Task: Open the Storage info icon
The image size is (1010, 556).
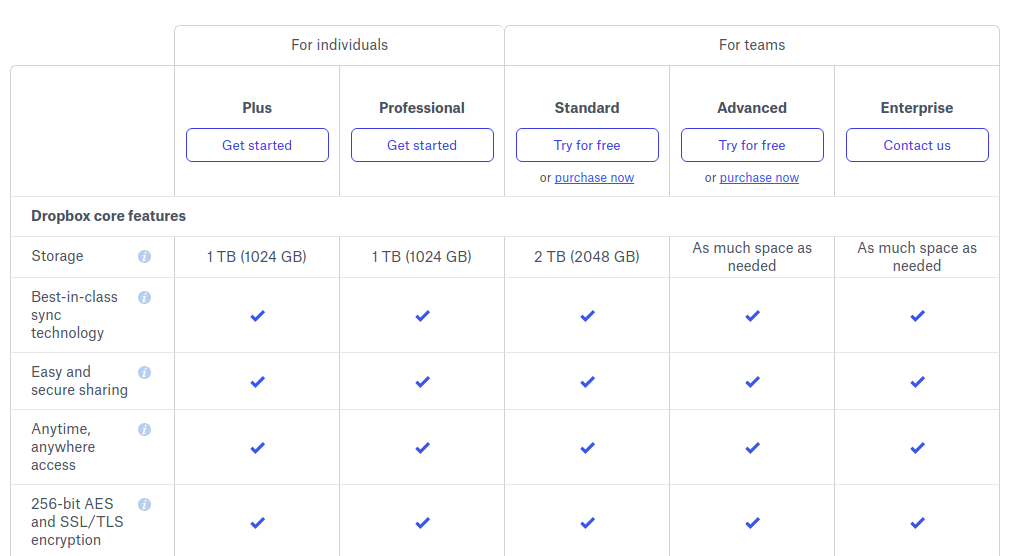Action: [144, 256]
